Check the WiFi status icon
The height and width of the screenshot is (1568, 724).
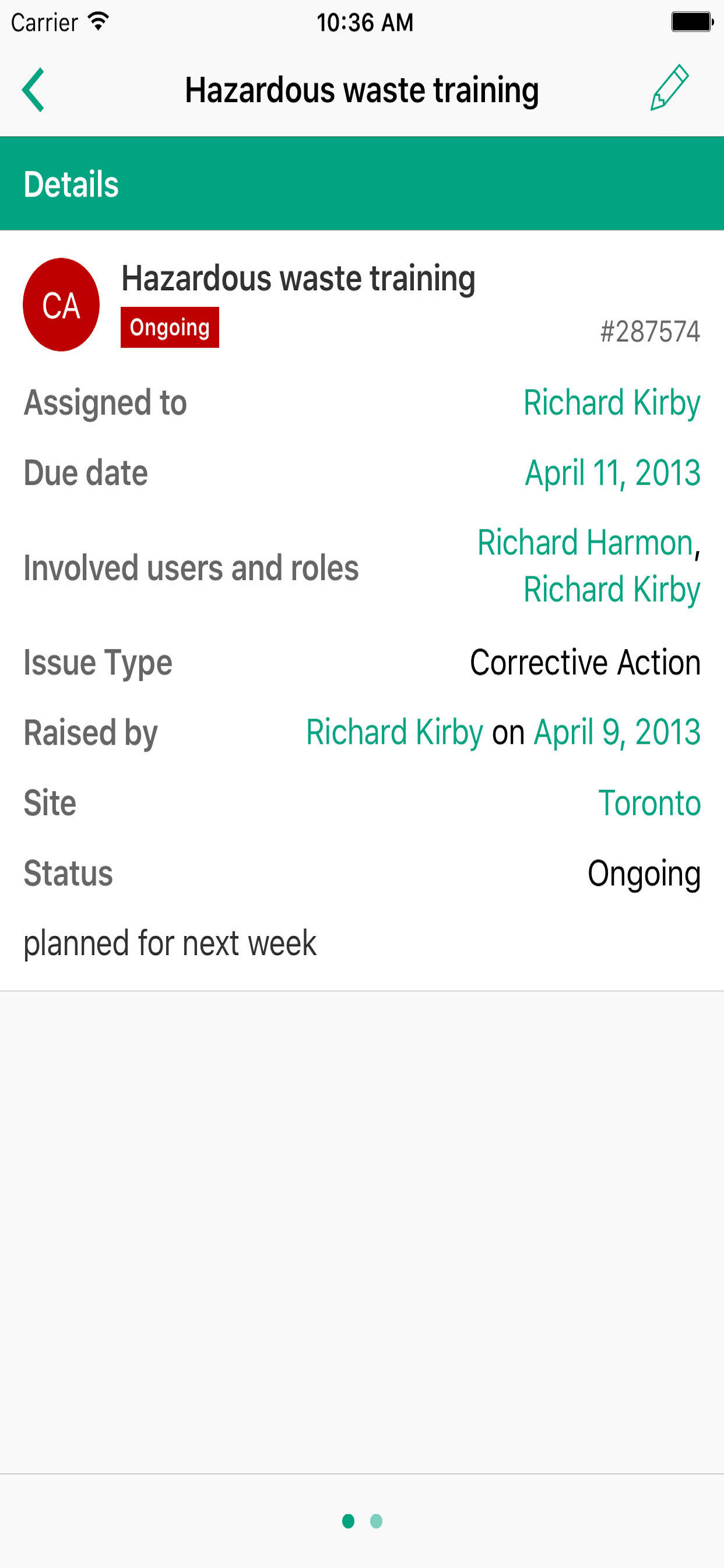(x=98, y=22)
